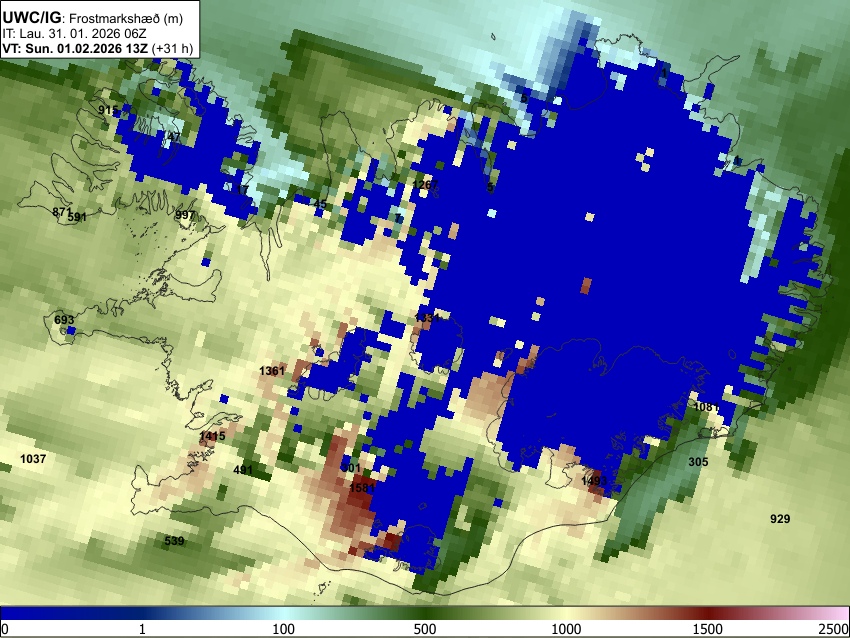Click the color scale at tick label 2500

pos(835,629)
